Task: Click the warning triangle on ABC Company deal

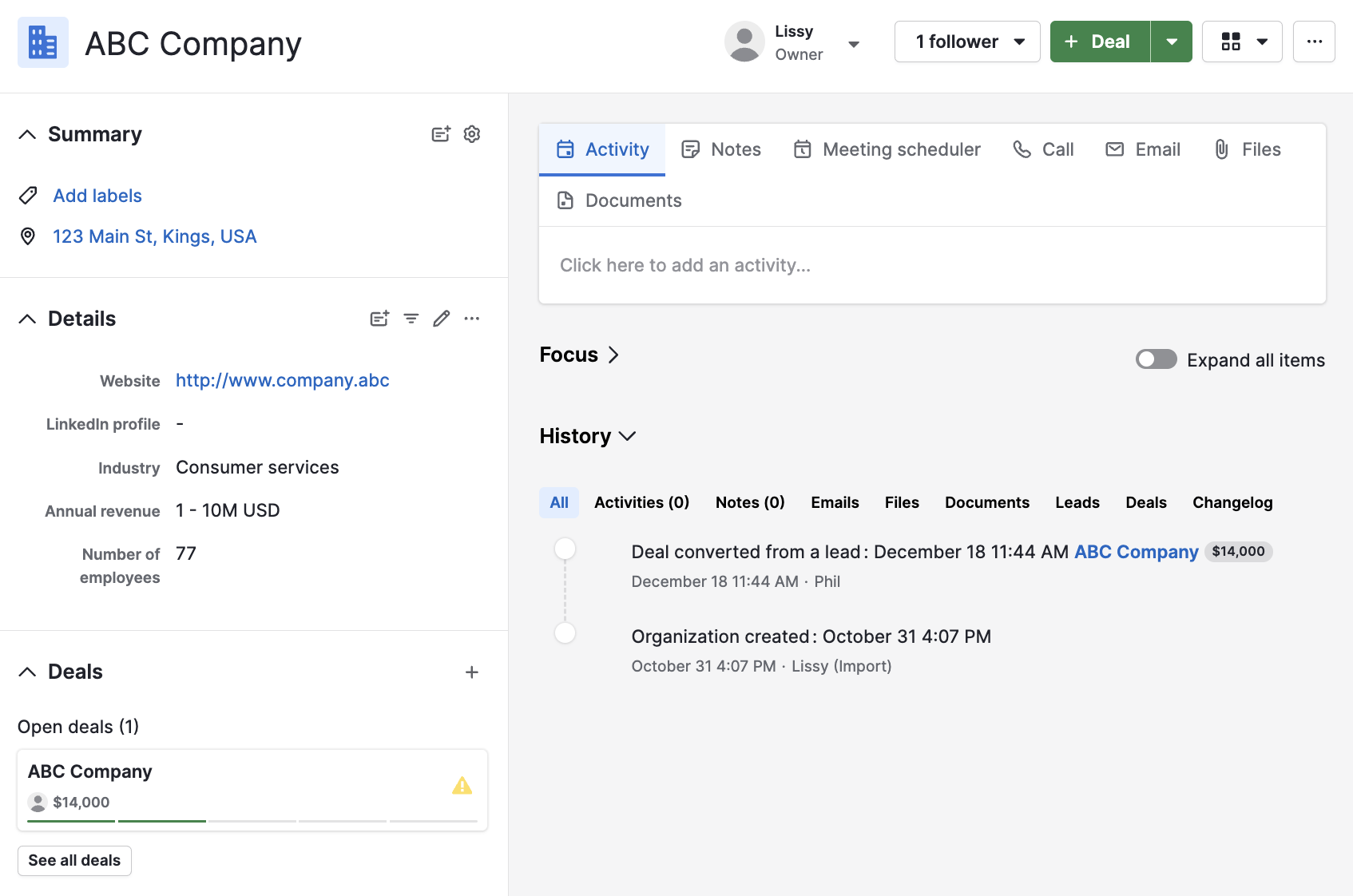Action: pos(462,786)
